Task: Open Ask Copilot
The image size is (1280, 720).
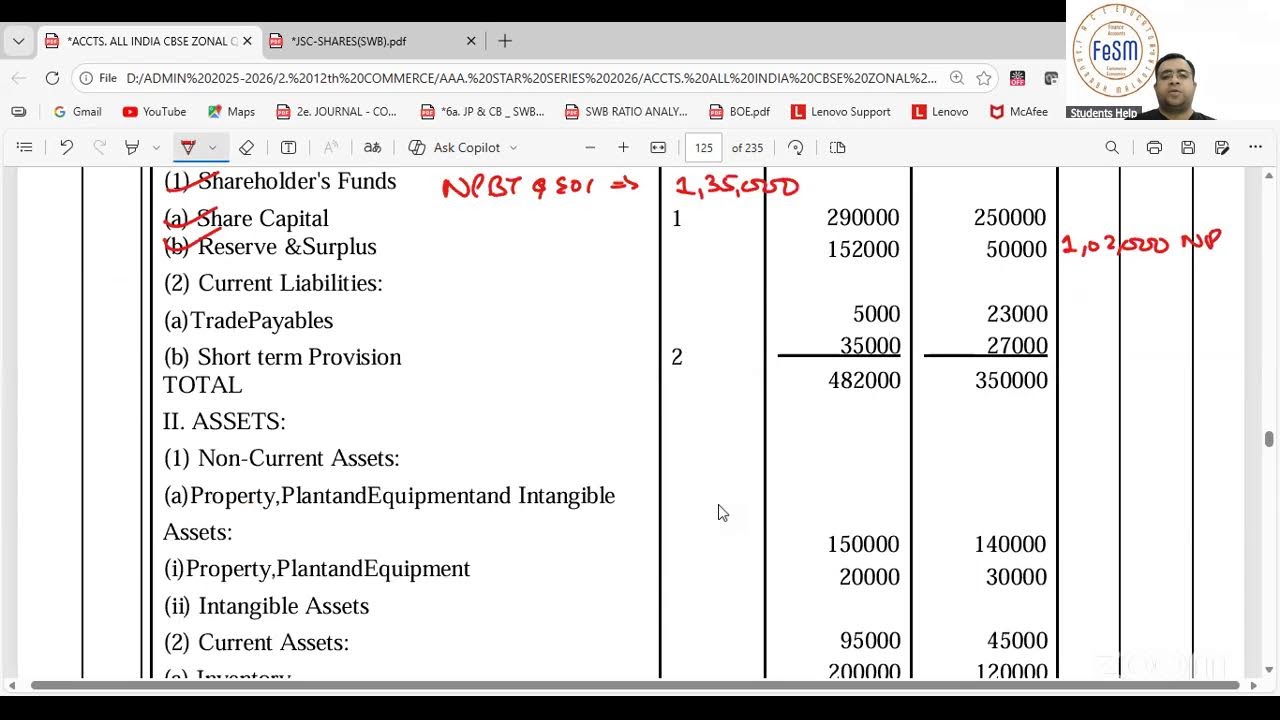Action: tap(455, 147)
